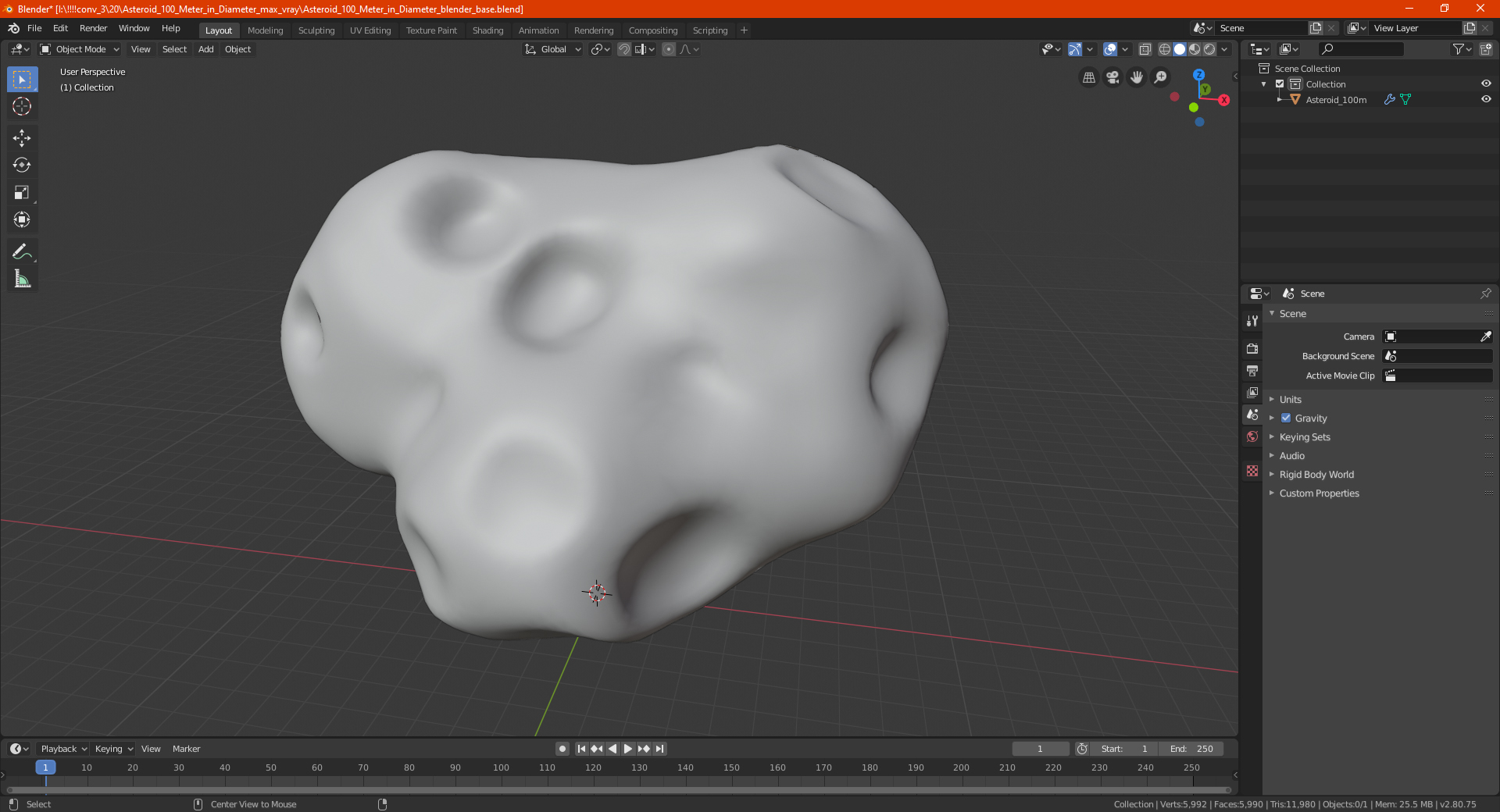Enable snapping magnet
Image resolution: width=1500 pixels, height=812 pixels.
pyautogui.click(x=623, y=49)
